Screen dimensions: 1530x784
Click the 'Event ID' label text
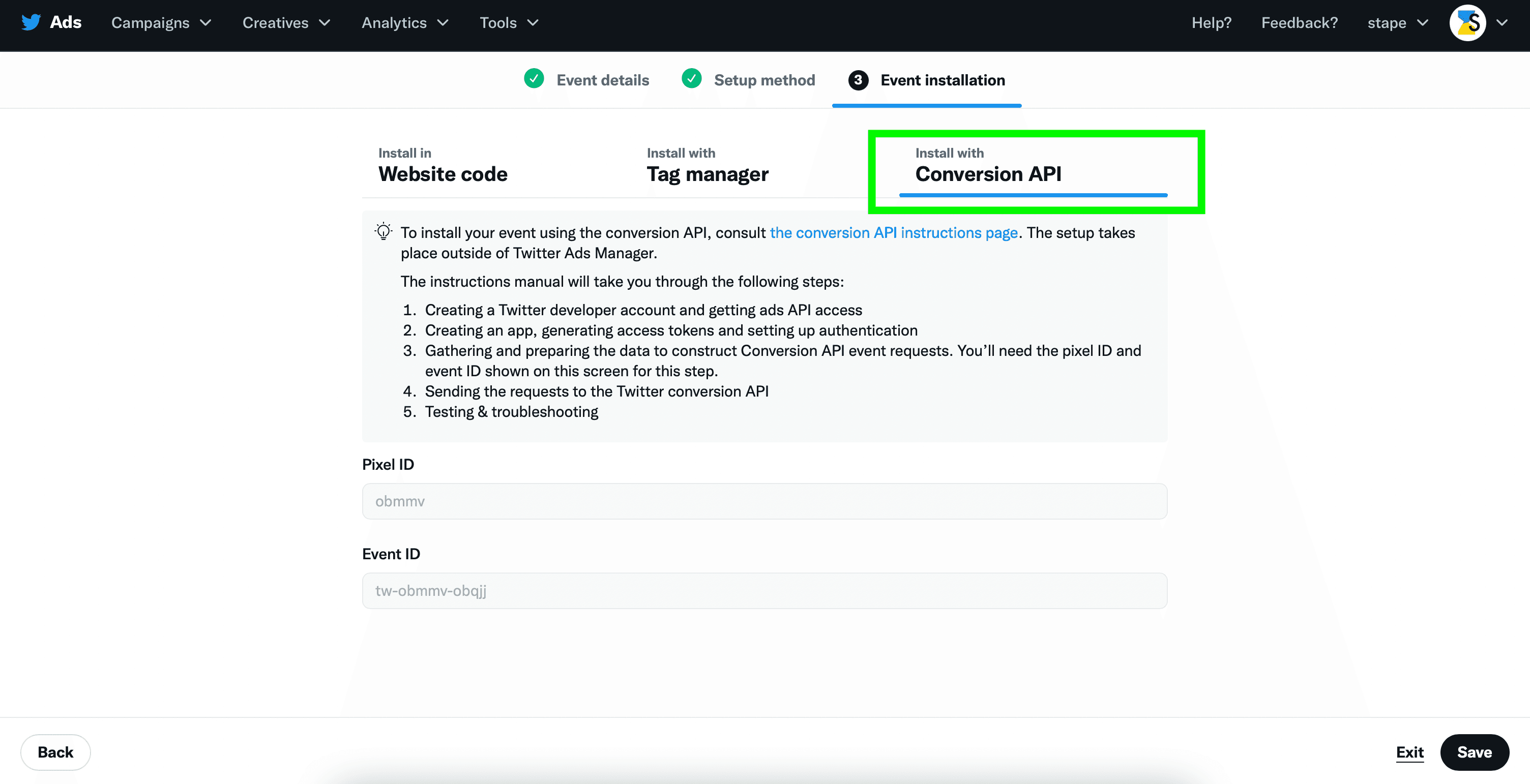coord(391,554)
